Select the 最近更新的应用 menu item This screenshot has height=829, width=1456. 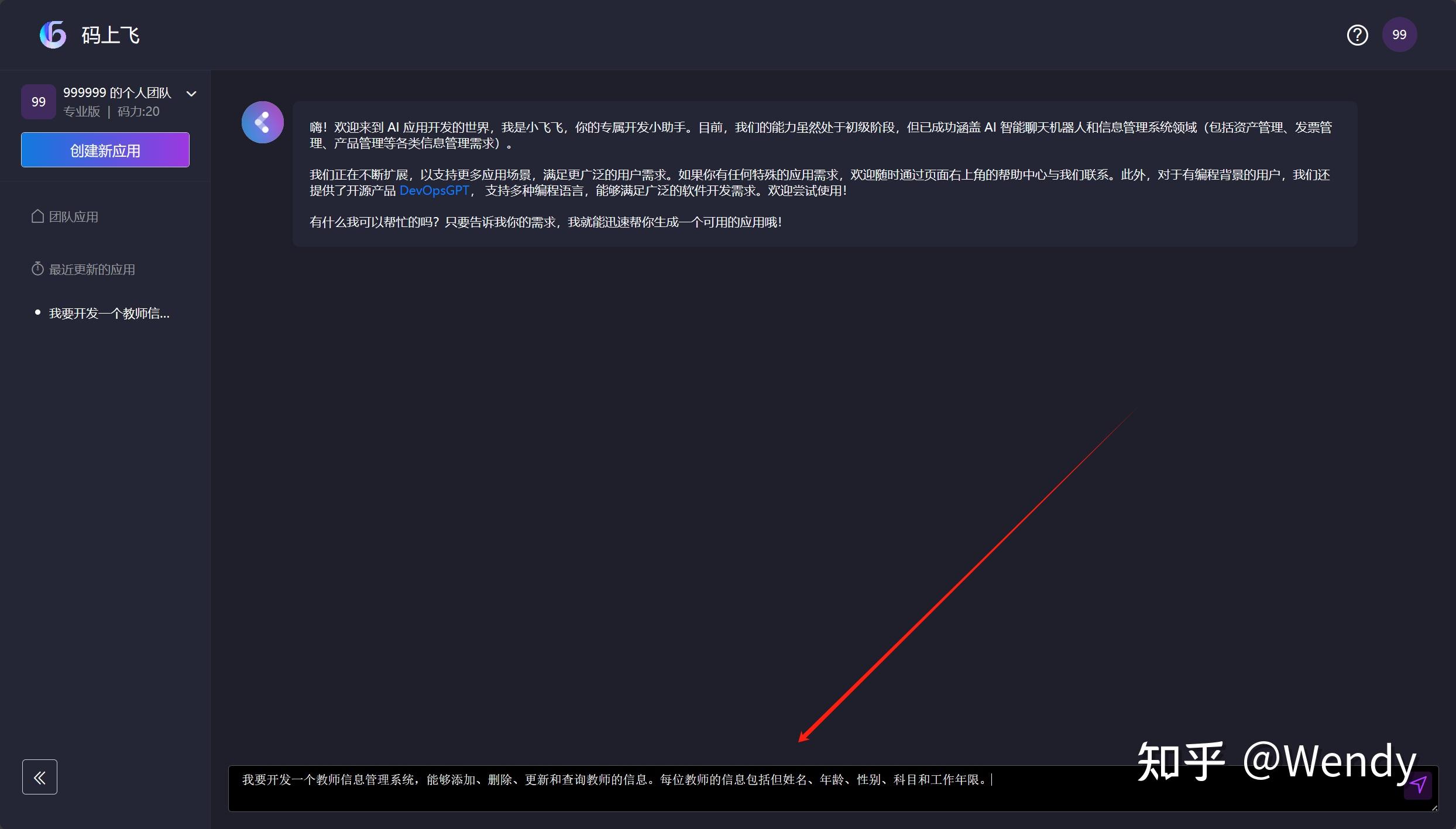click(x=91, y=269)
